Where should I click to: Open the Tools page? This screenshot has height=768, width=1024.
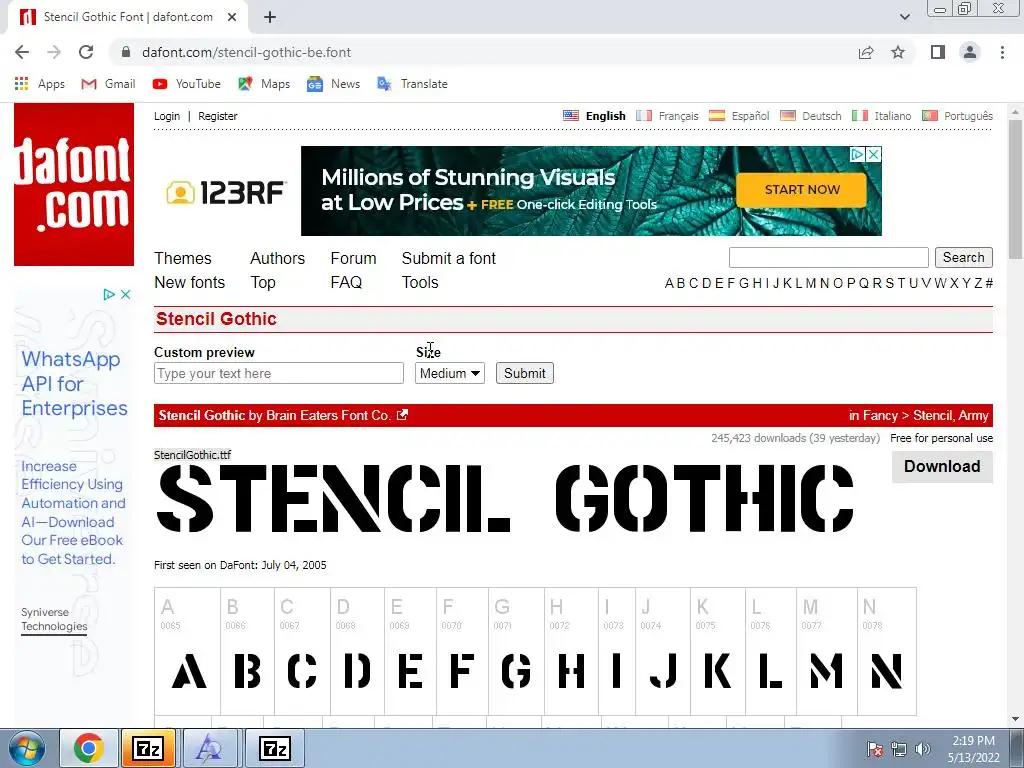tap(420, 282)
